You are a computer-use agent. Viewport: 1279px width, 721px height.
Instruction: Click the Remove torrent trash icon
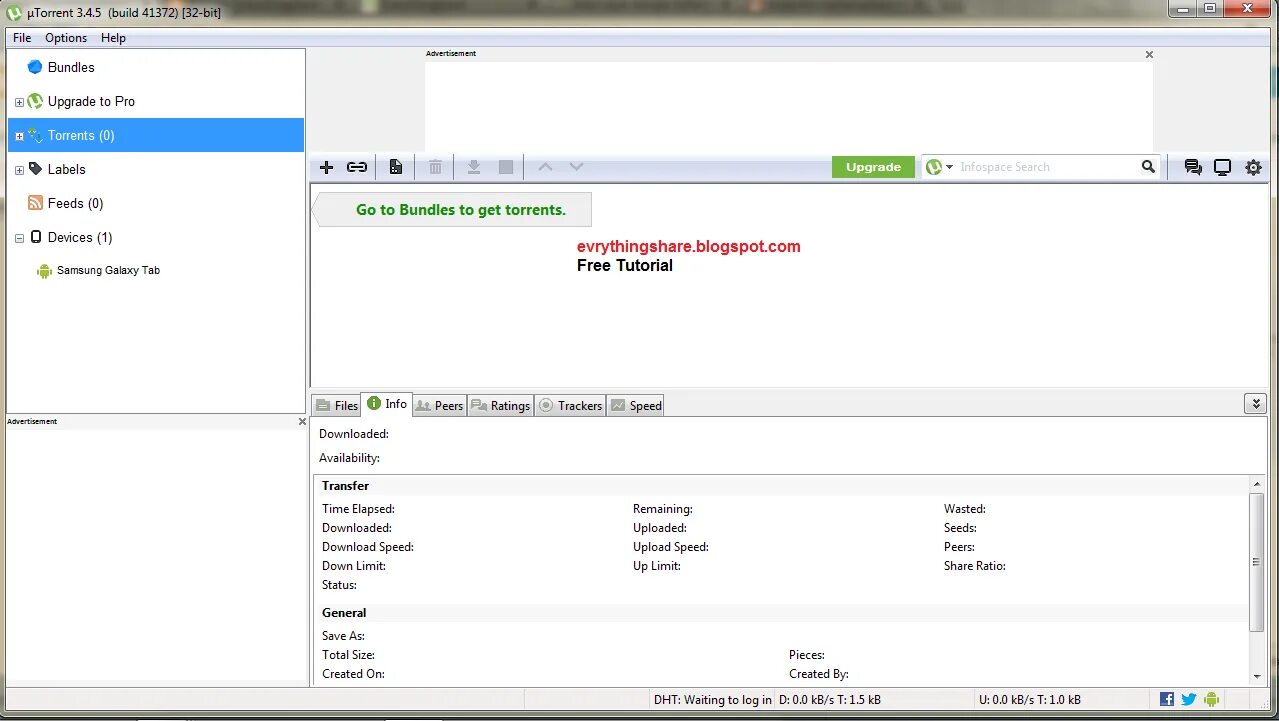click(435, 167)
